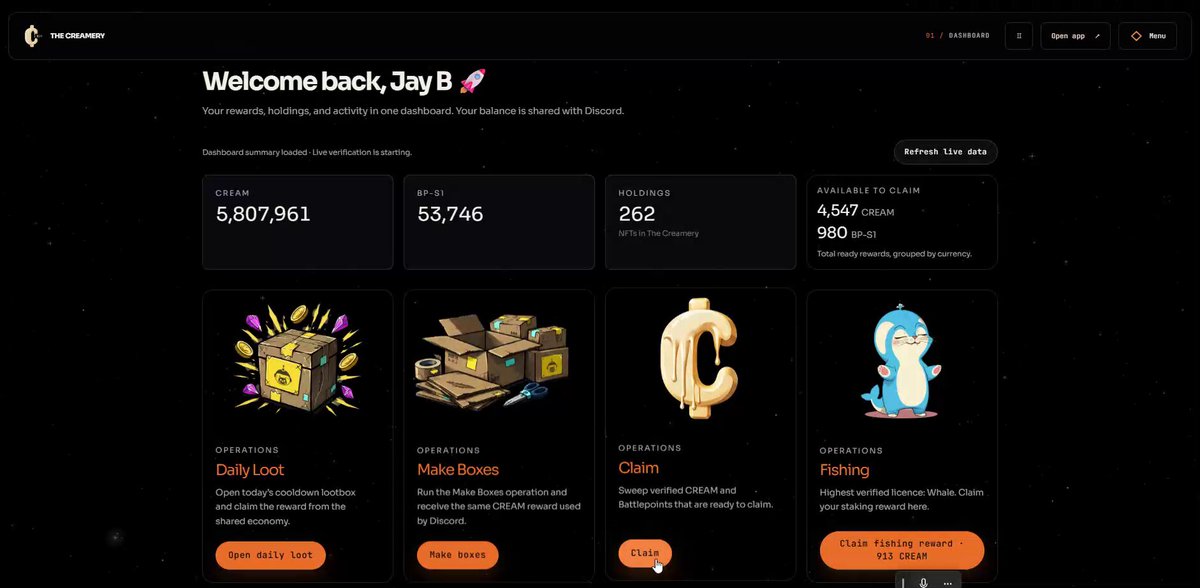Image resolution: width=1200 pixels, height=588 pixels.
Task: Click the Dashboard breadcrumb label
Action: pos(969,36)
